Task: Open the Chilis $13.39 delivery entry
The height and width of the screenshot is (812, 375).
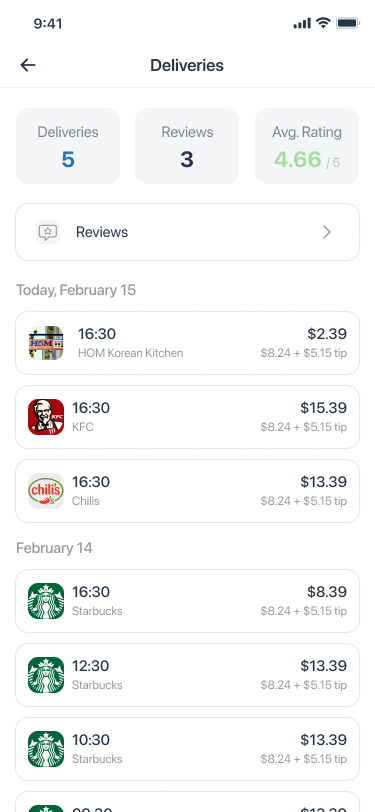Action: (188, 491)
